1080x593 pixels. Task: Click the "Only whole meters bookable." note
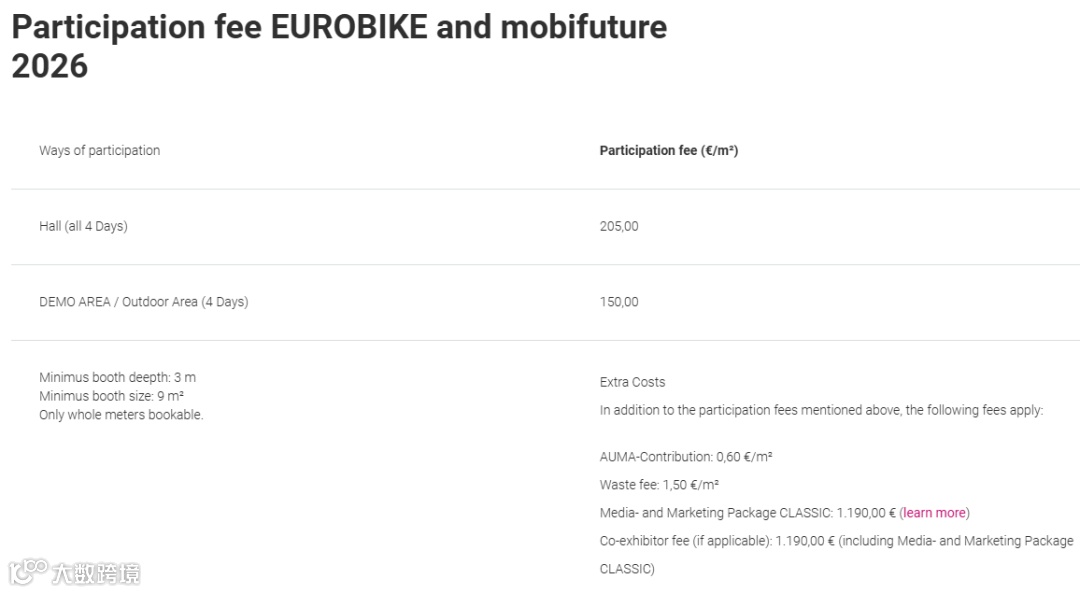(121, 415)
